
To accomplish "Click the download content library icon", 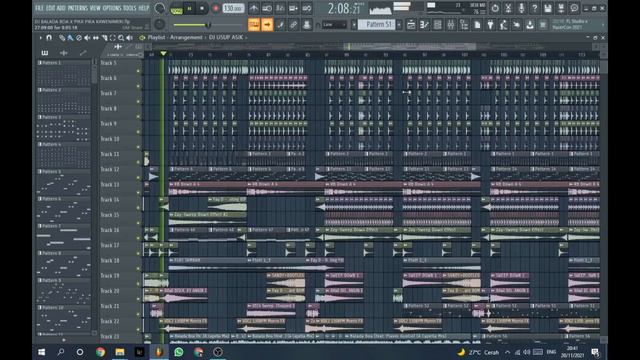I will click(x=530, y=25).
